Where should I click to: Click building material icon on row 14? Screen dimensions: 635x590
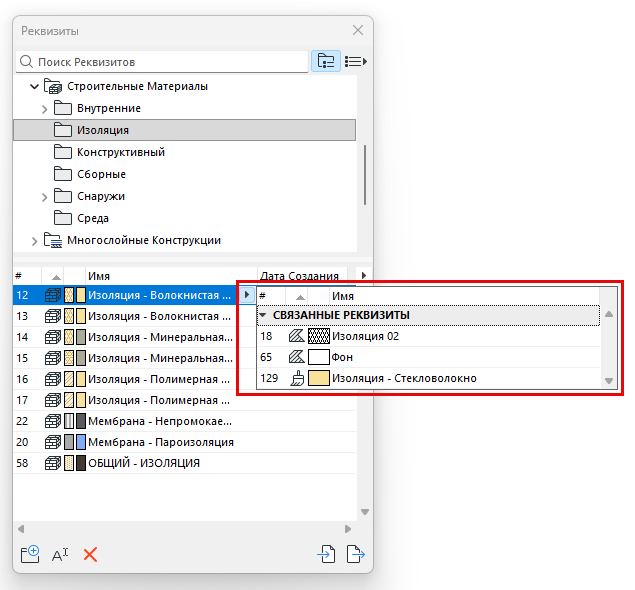point(53,337)
